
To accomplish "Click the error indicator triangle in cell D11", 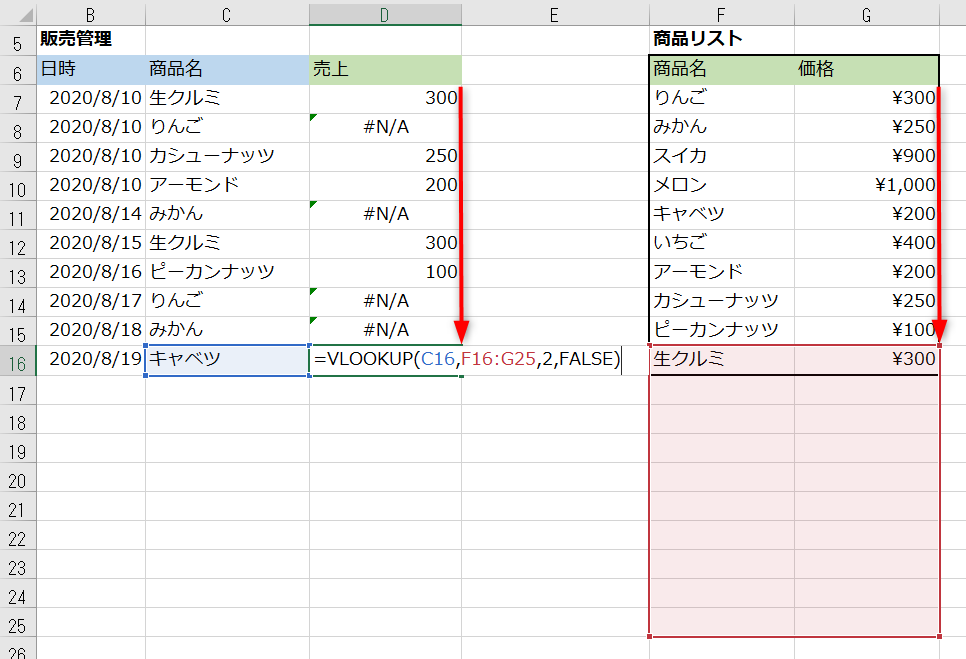I will [x=314, y=204].
